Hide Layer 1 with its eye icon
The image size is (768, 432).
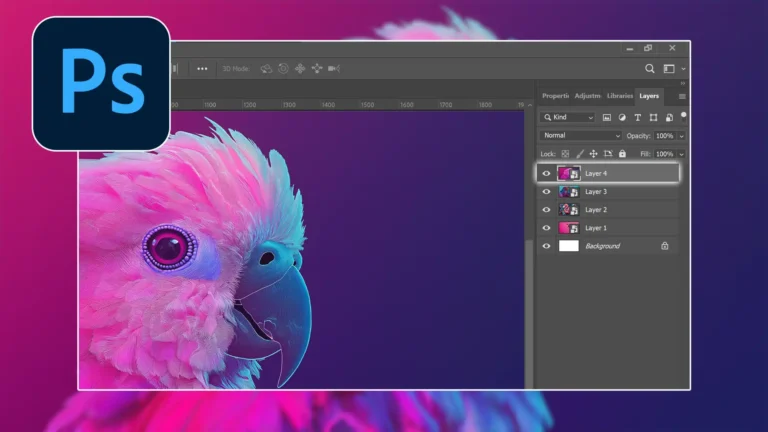click(546, 228)
